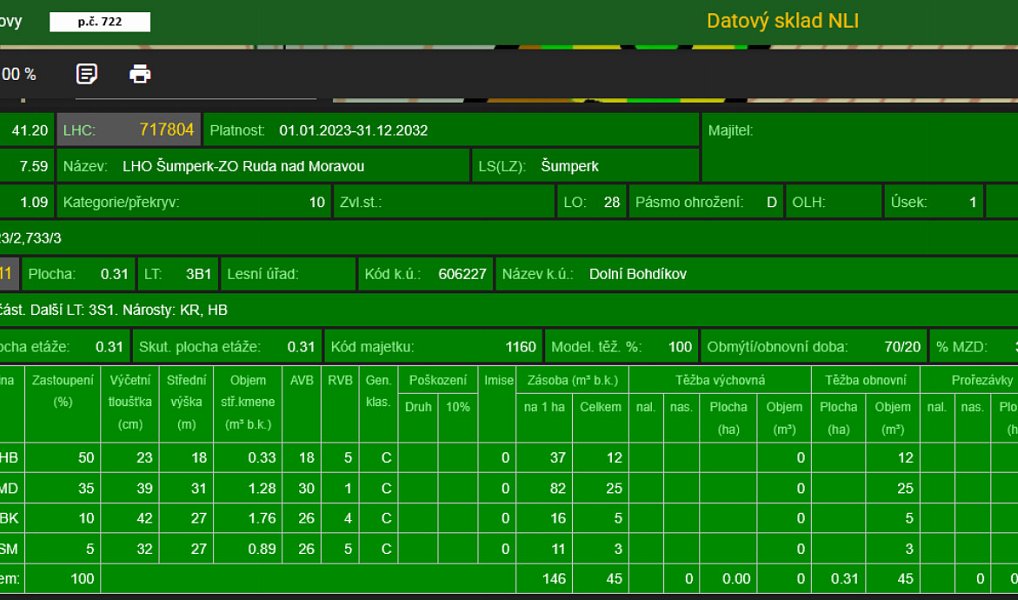
Task: Click the Těžba obnovní header
Action: (865, 380)
